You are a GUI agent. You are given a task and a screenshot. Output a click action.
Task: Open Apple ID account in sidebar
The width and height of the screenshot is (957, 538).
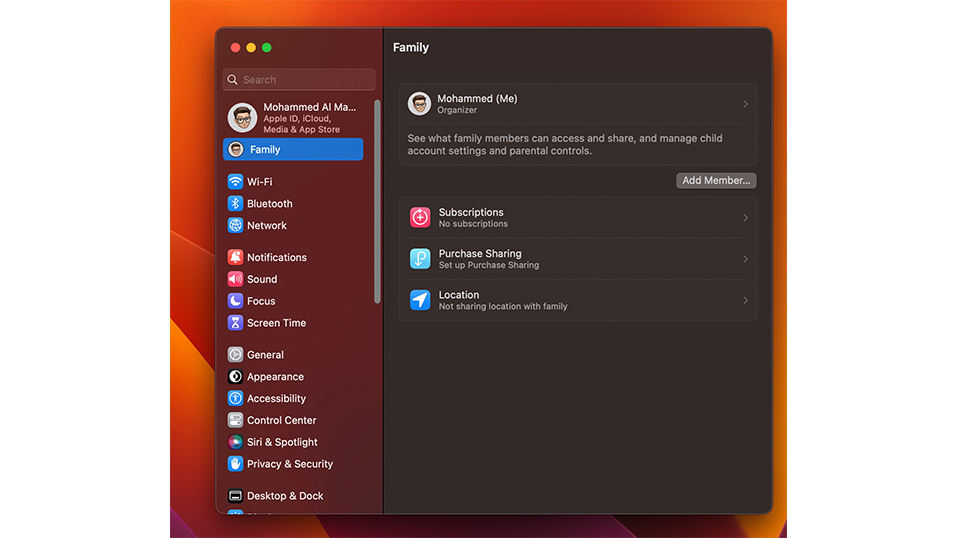[295, 118]
